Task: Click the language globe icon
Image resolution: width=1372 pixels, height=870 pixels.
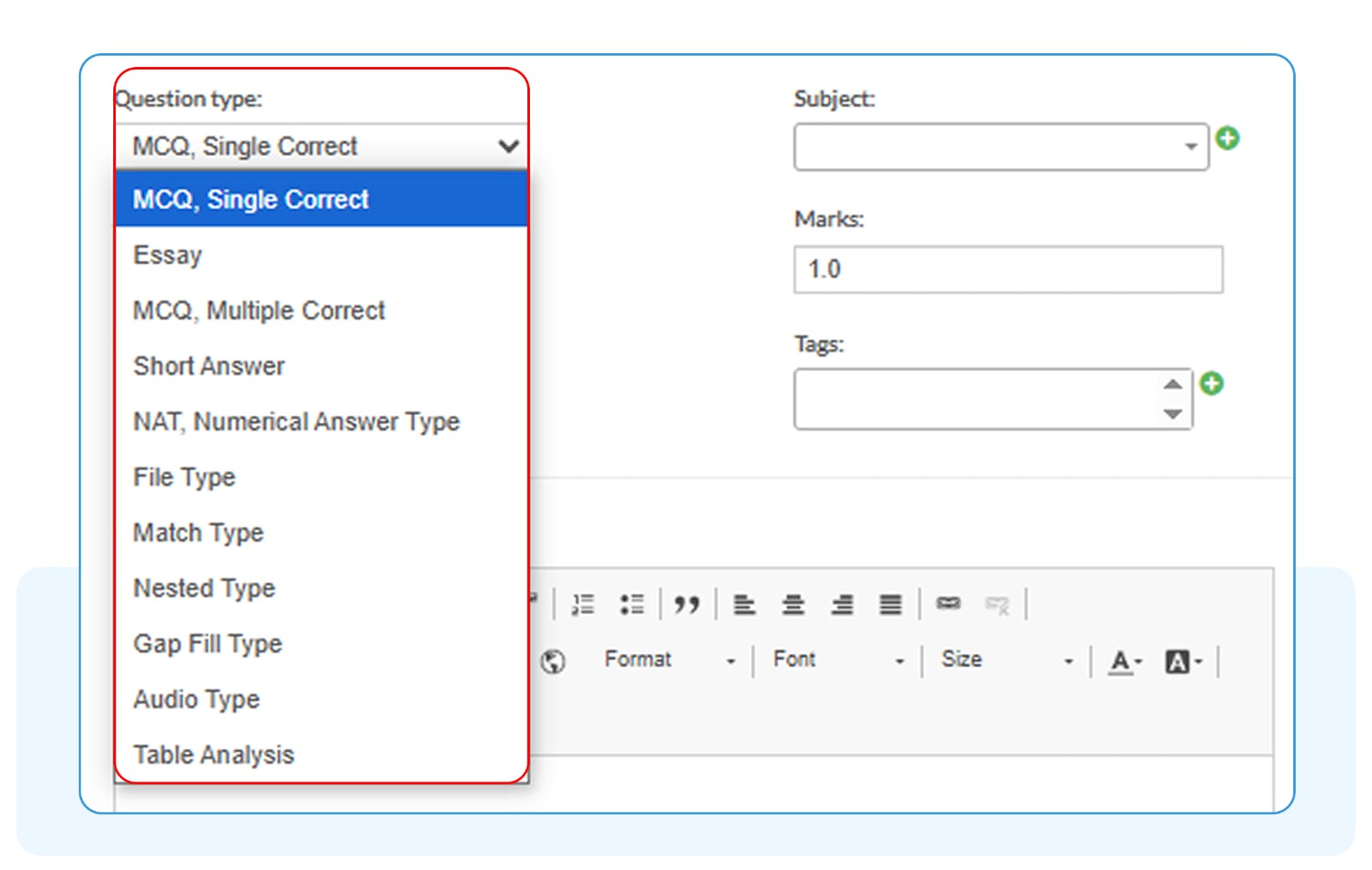Action: point(553,661)
